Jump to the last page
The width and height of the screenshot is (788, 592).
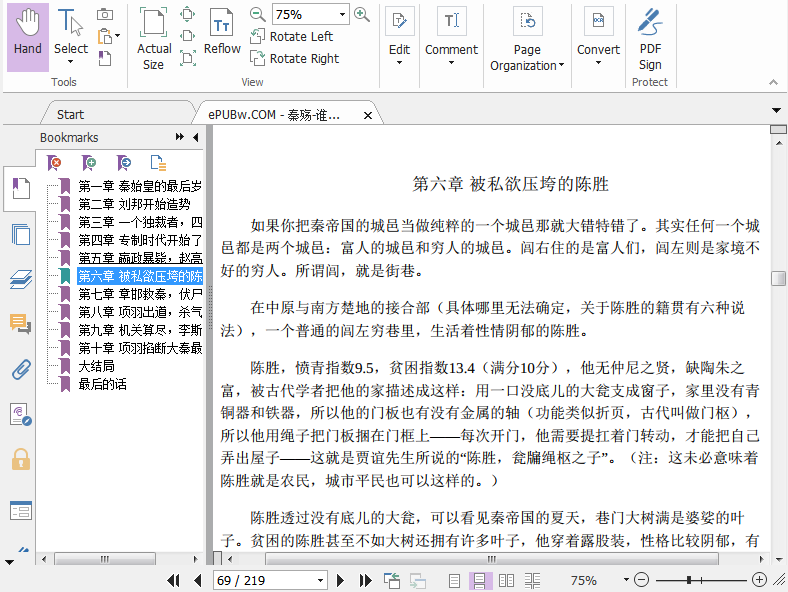pyautogui.click(x=365, y=580)
